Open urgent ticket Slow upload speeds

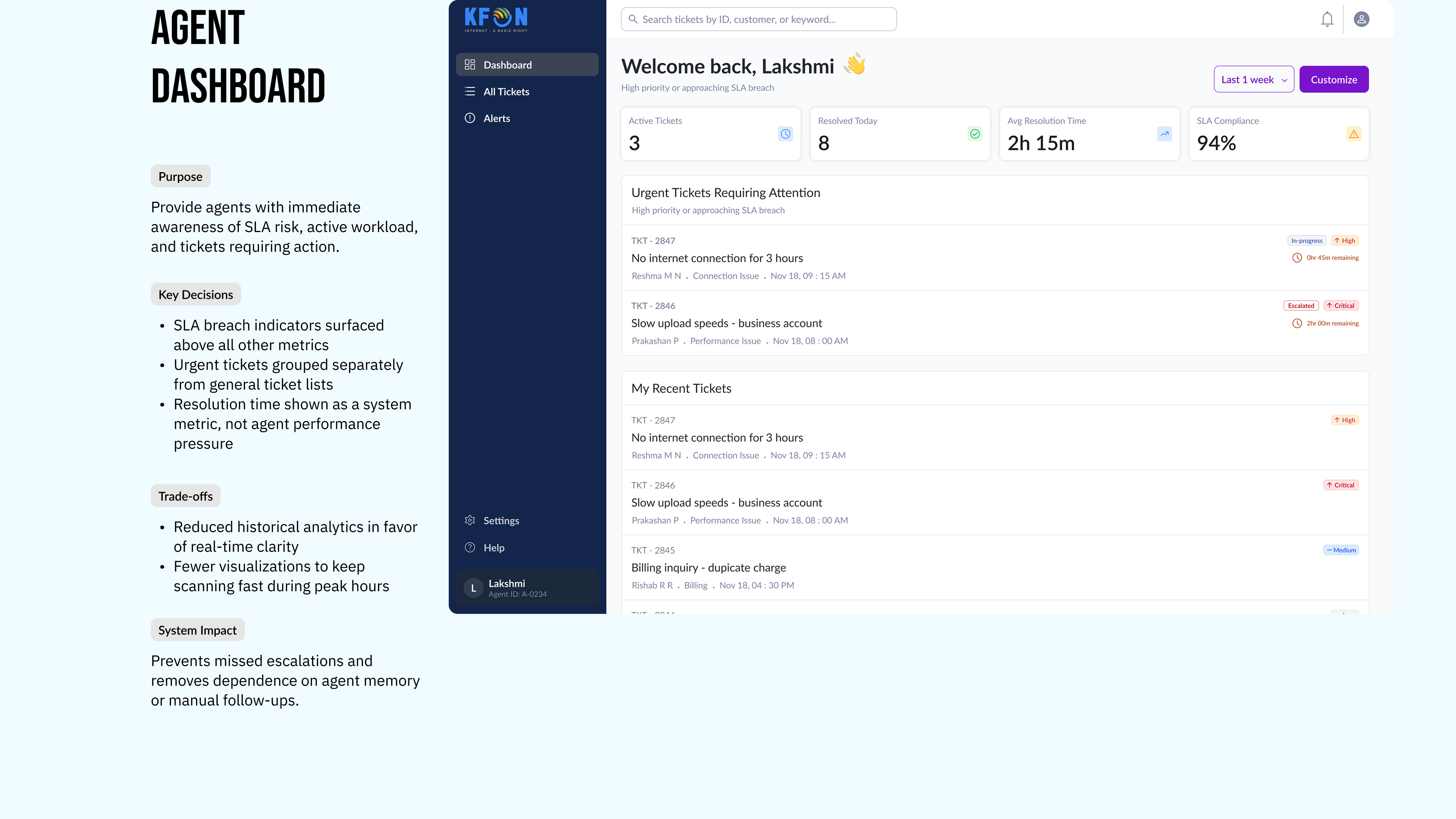(x=995, y=323)
